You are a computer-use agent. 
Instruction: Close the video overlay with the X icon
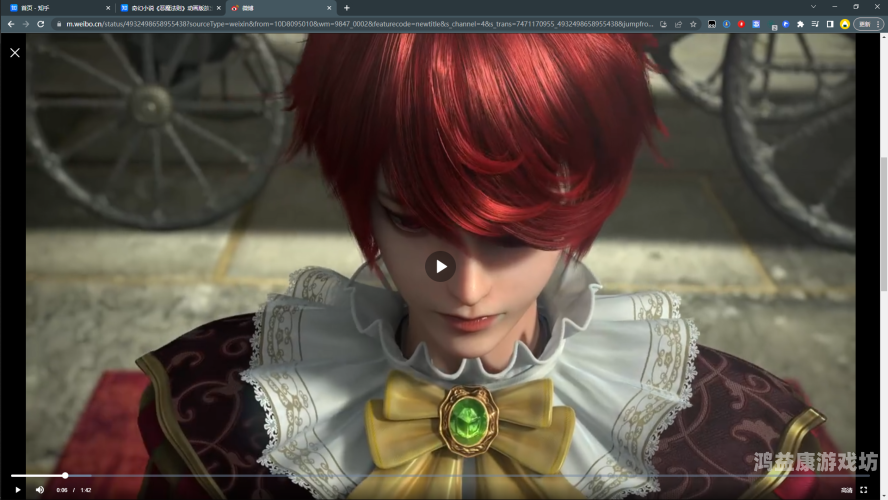click(15, 52)
